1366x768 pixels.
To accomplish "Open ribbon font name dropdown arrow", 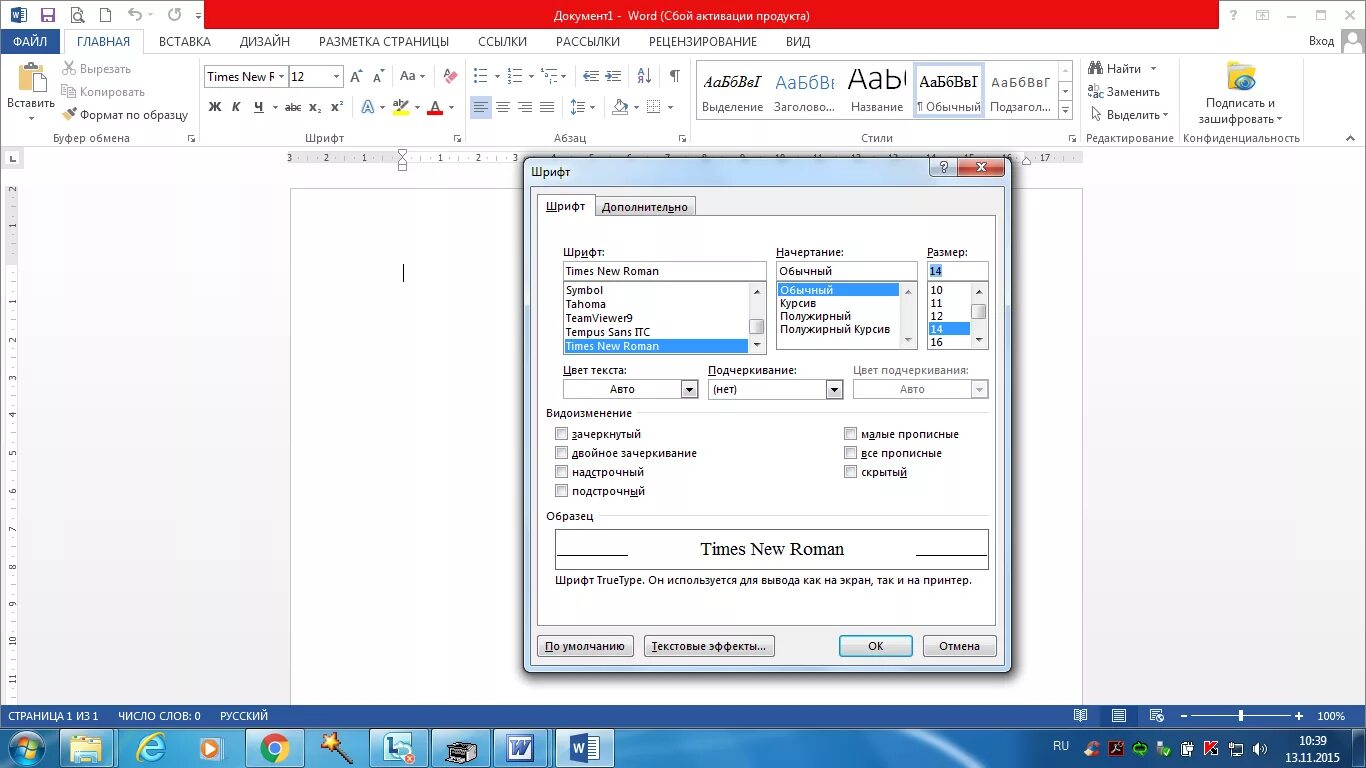I will (283, 76).
